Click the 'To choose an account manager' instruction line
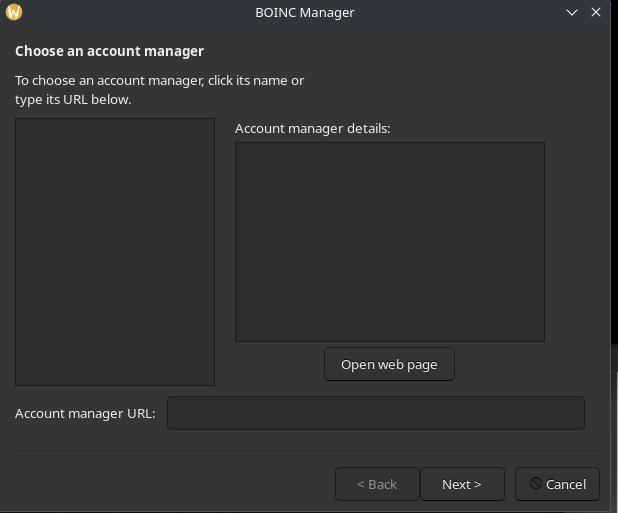Image resolution: width=618 pixels, height=513 pixels. point(159,80)
